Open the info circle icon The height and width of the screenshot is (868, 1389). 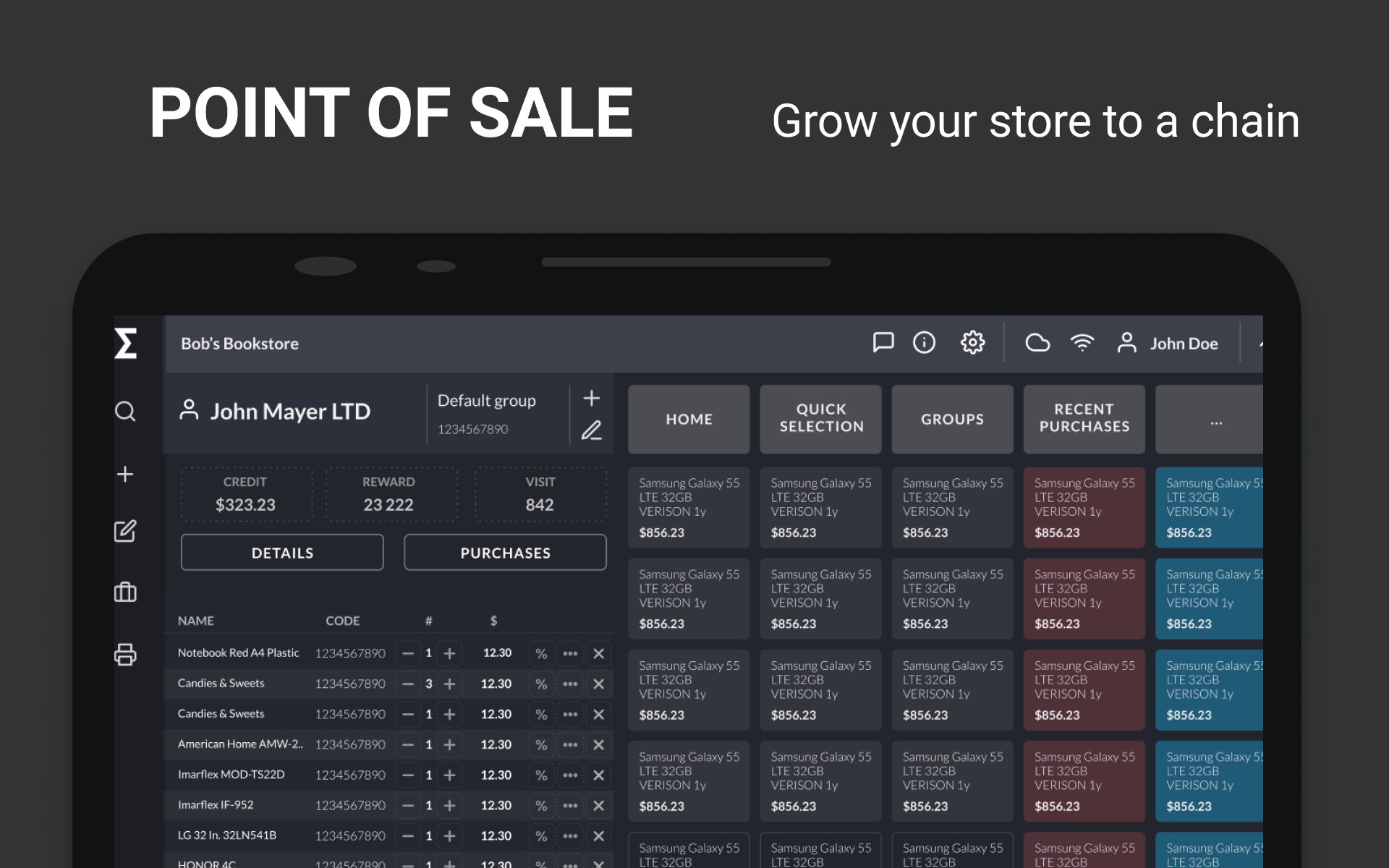point(924,342)
